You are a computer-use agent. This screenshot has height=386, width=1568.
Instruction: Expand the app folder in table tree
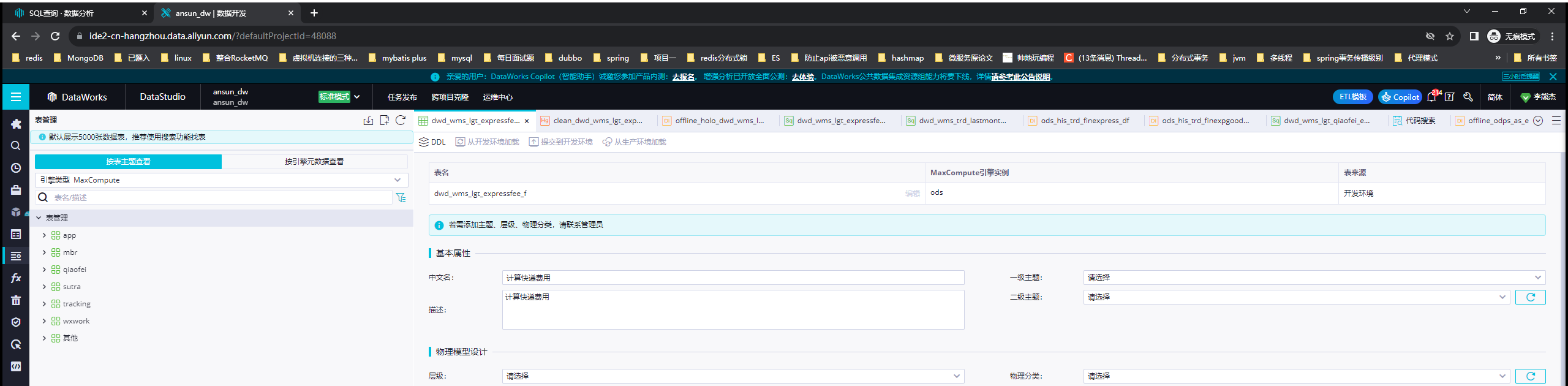(x=44, y=235)
